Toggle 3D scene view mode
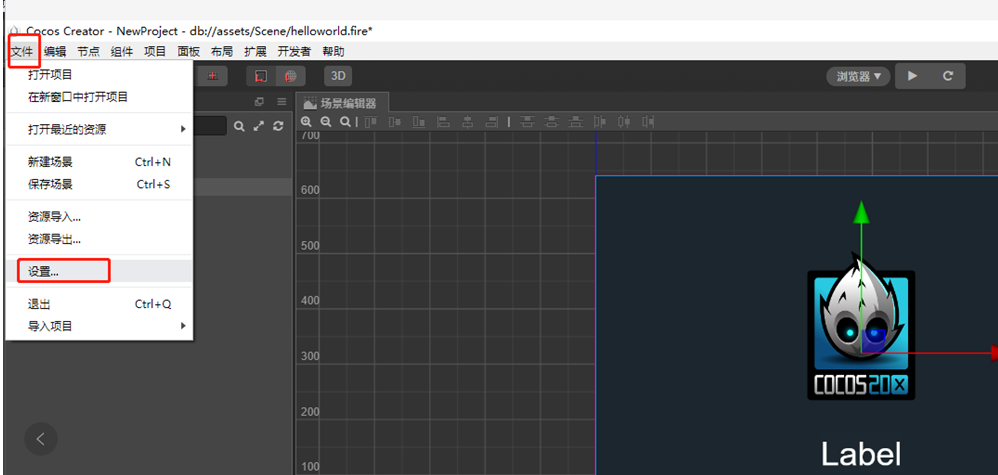This screenshot has height=475, width=998. (338, 76)
